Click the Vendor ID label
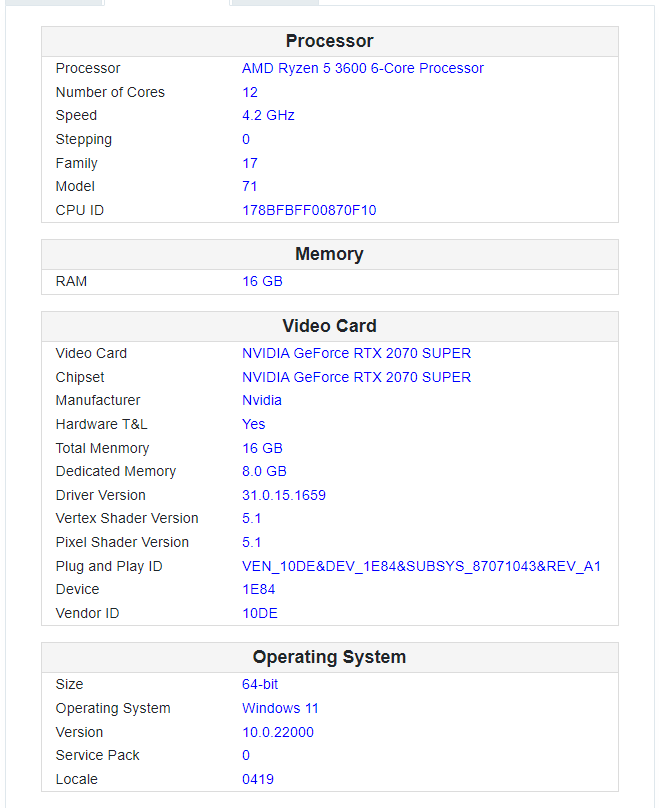 point(88,613)
